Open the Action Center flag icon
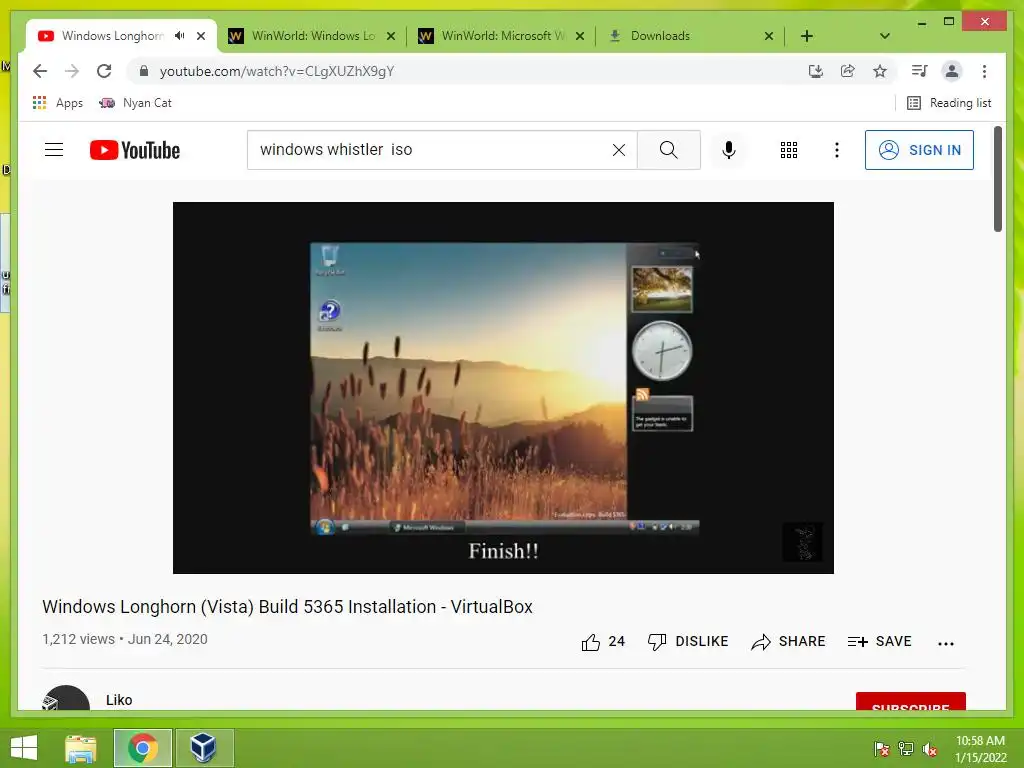1024x768 pixels. [882, 748]
